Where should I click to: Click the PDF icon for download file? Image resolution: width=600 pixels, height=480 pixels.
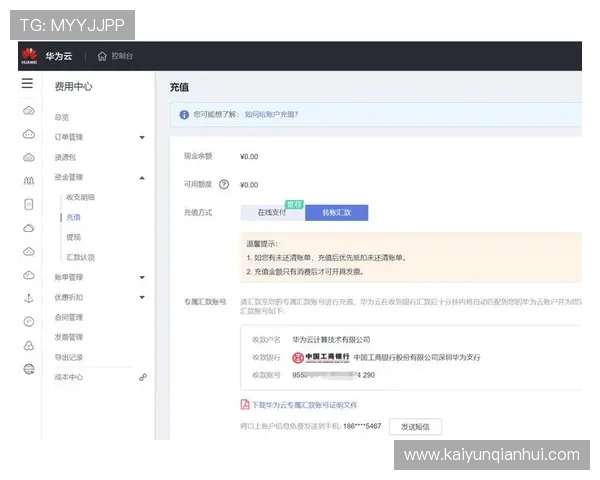245,405
